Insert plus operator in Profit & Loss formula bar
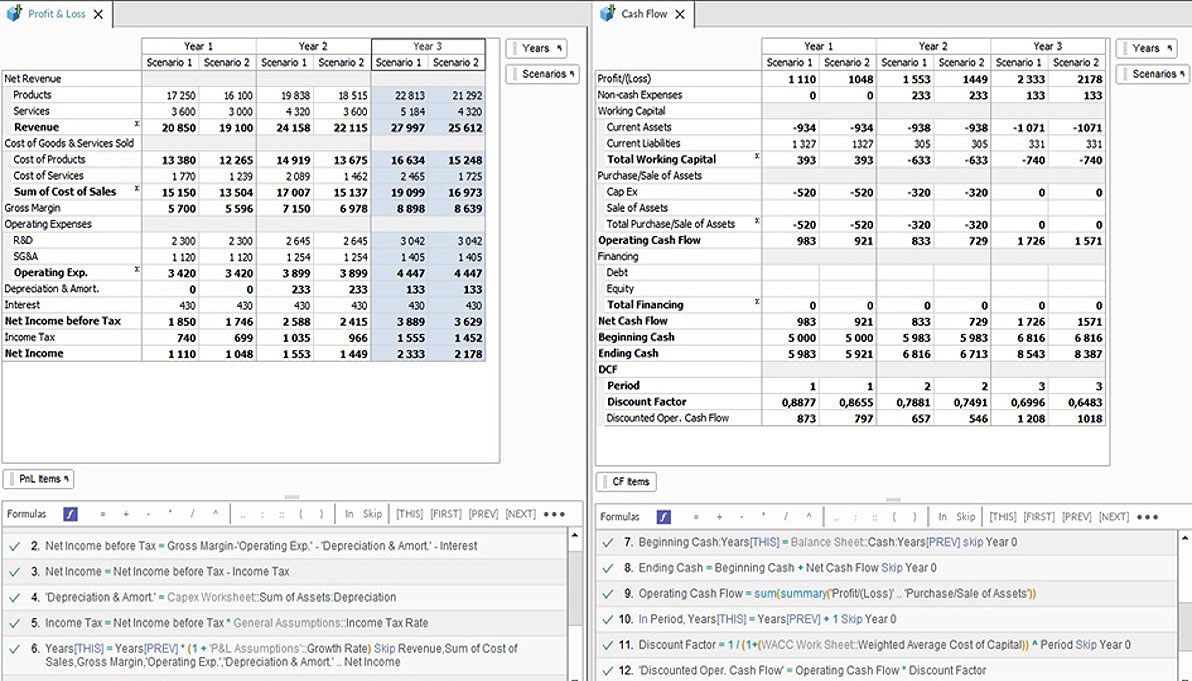 point(125,514)
